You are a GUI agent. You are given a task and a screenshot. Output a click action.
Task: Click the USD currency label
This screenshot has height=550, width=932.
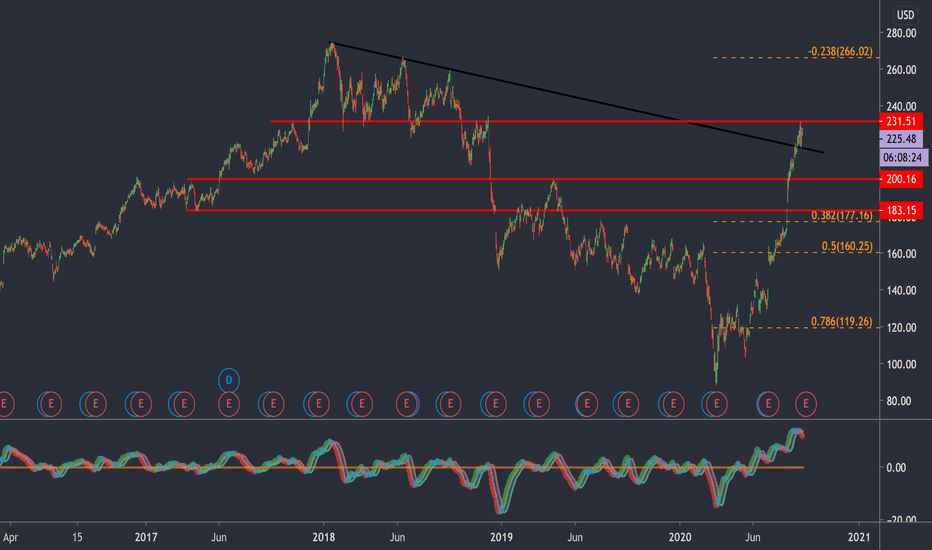pos(905,15)
